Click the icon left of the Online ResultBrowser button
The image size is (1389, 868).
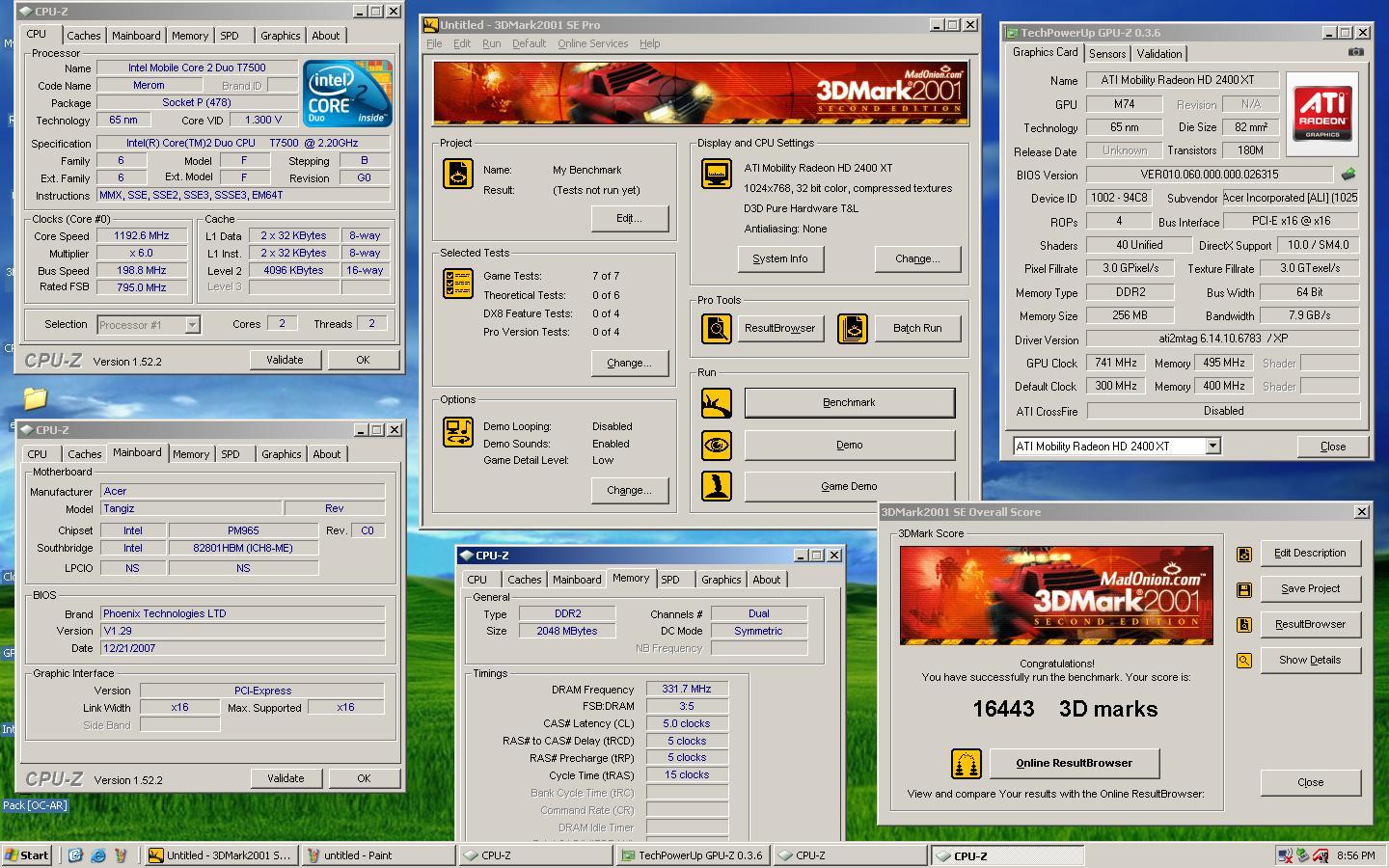coord(967,764)
